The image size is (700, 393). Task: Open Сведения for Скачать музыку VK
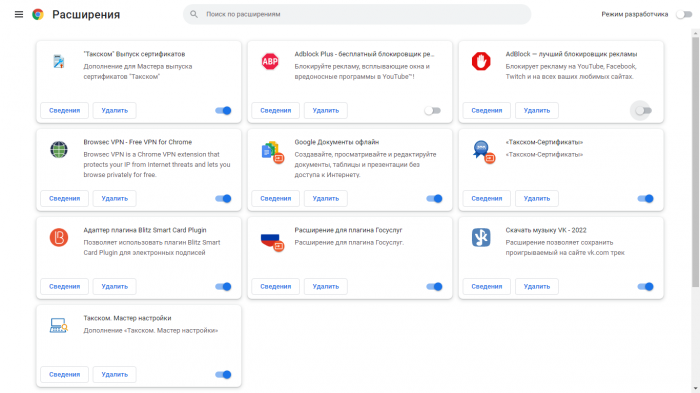point(487,286)
